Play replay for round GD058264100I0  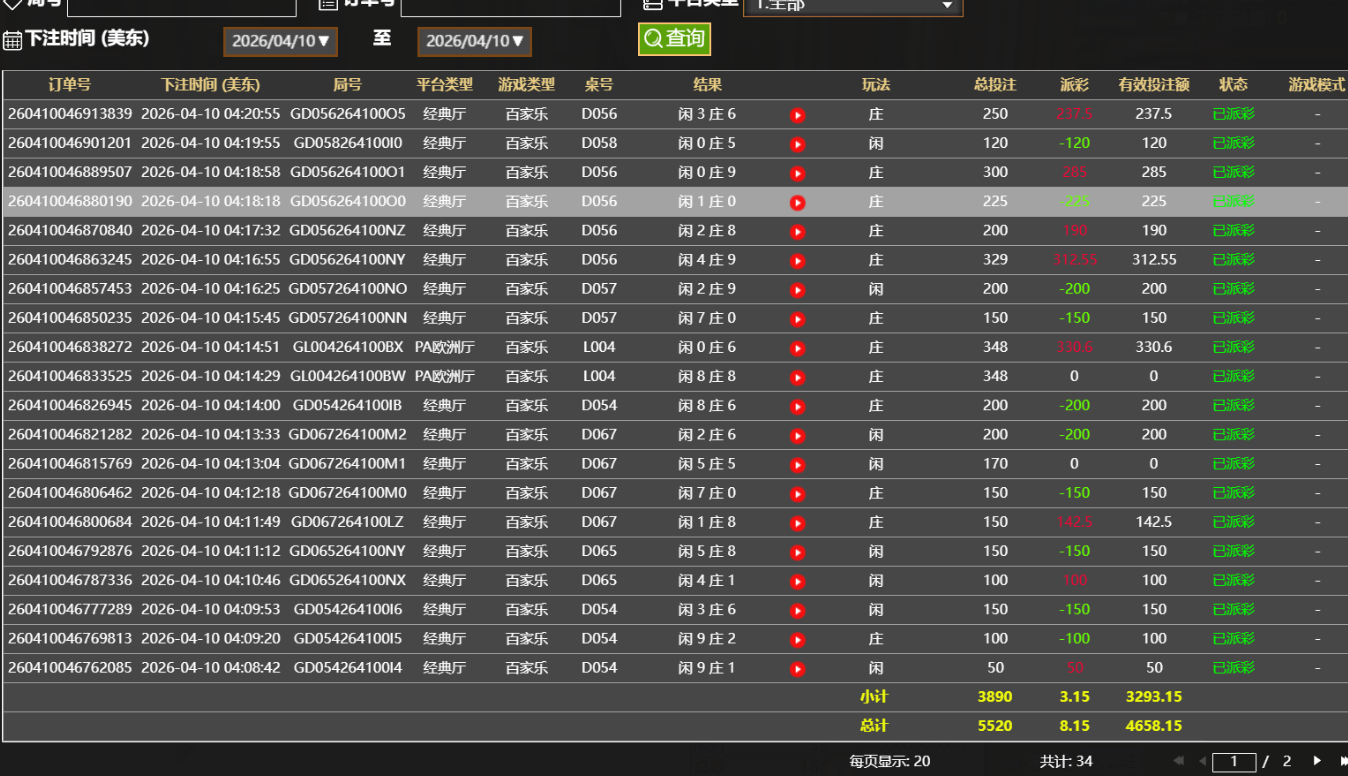pos(797,144)
